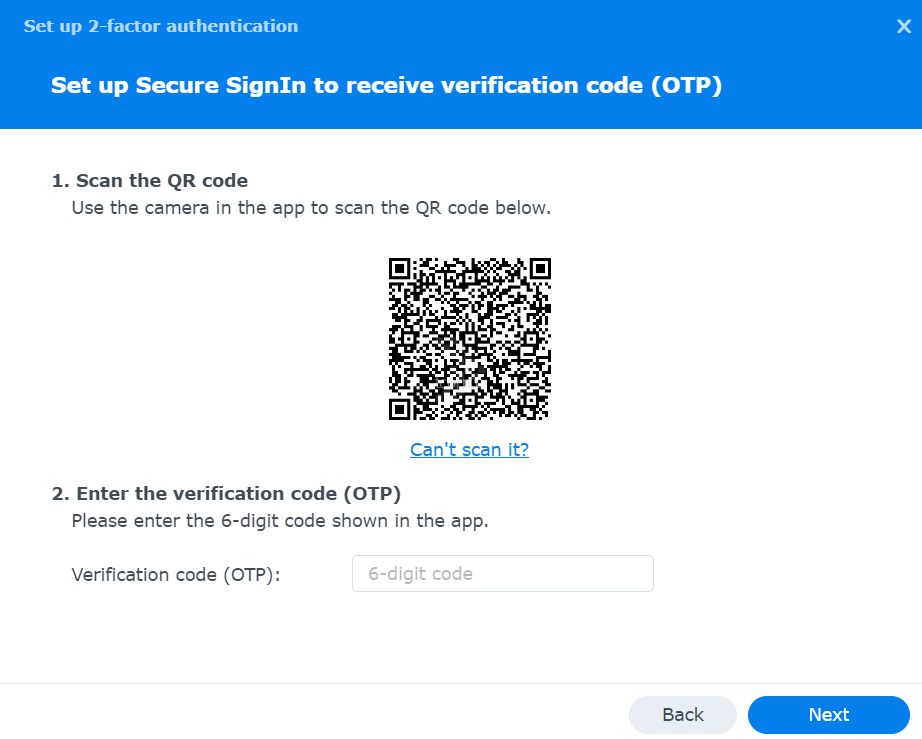
Task: Select the "1. Scan the QR code" heading
Action: [150, 181]
